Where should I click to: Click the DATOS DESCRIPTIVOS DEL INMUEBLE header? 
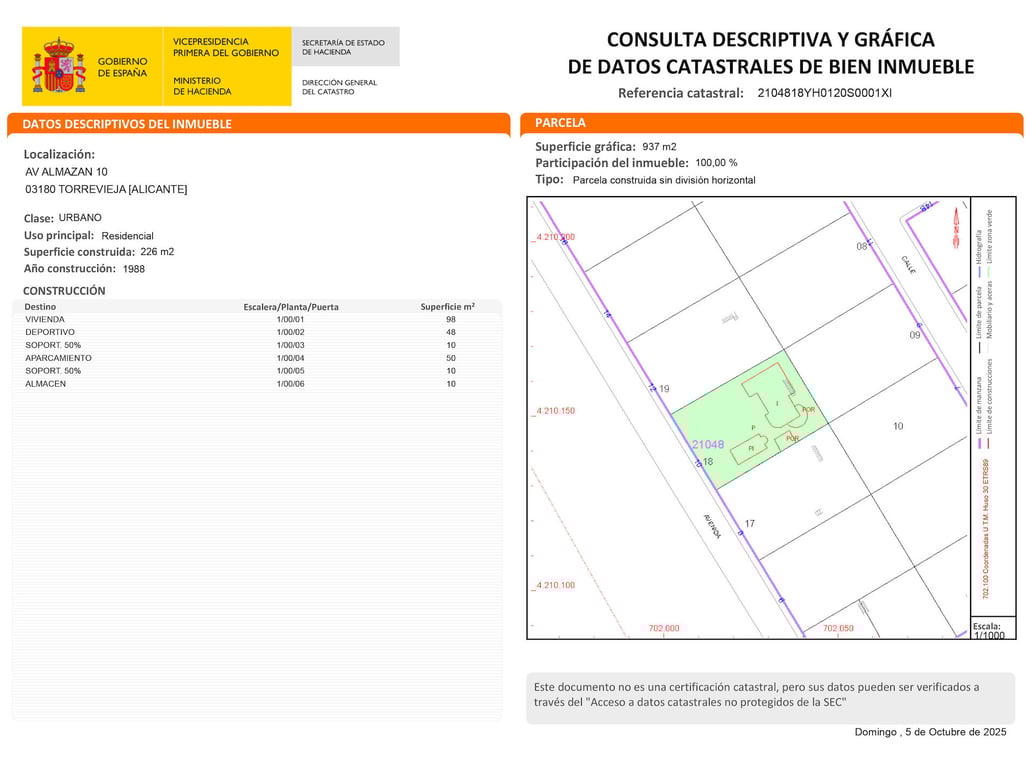(127, 124)
